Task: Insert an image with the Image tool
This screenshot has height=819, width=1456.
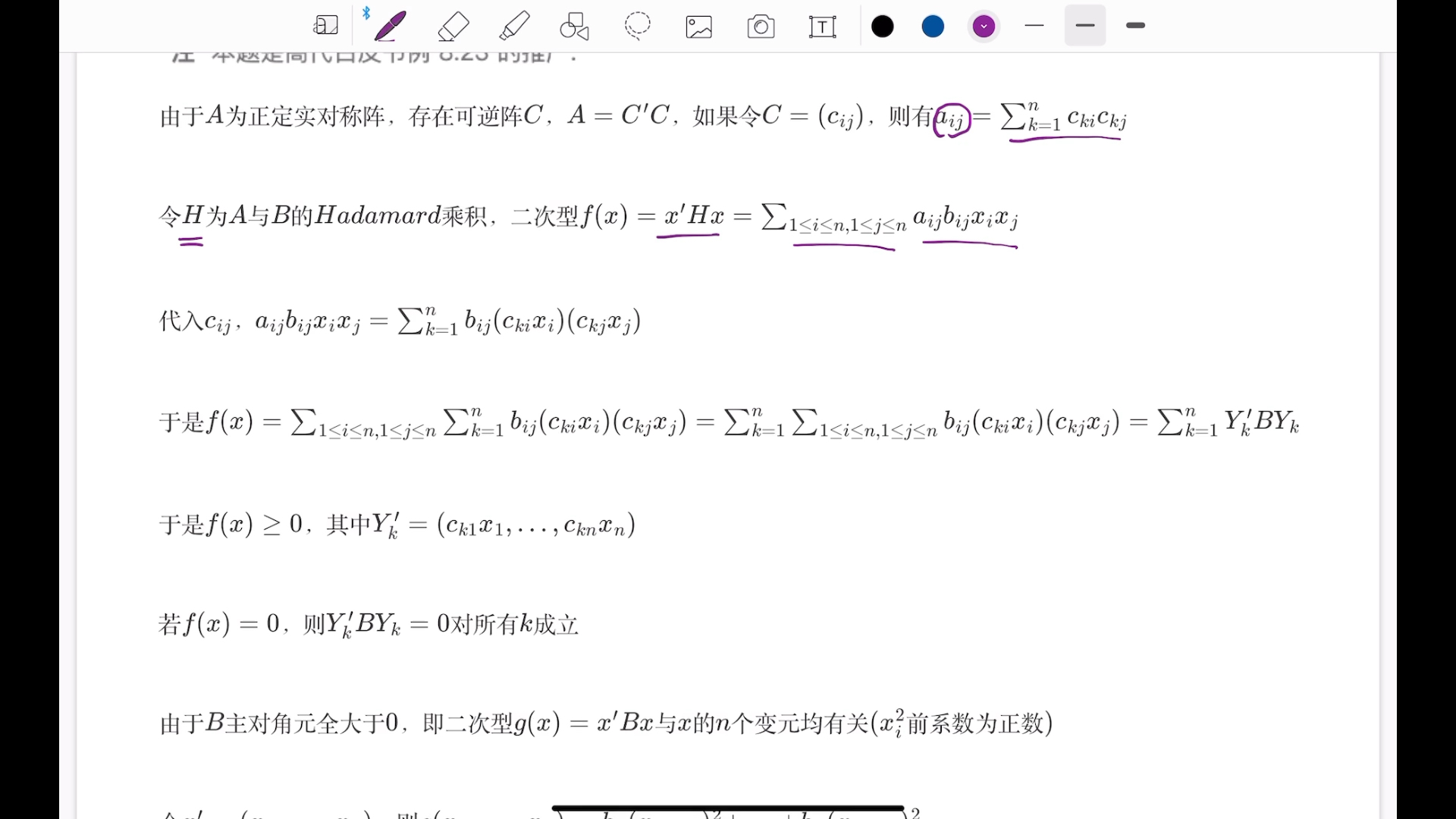Action: click(x=698, y=27)
